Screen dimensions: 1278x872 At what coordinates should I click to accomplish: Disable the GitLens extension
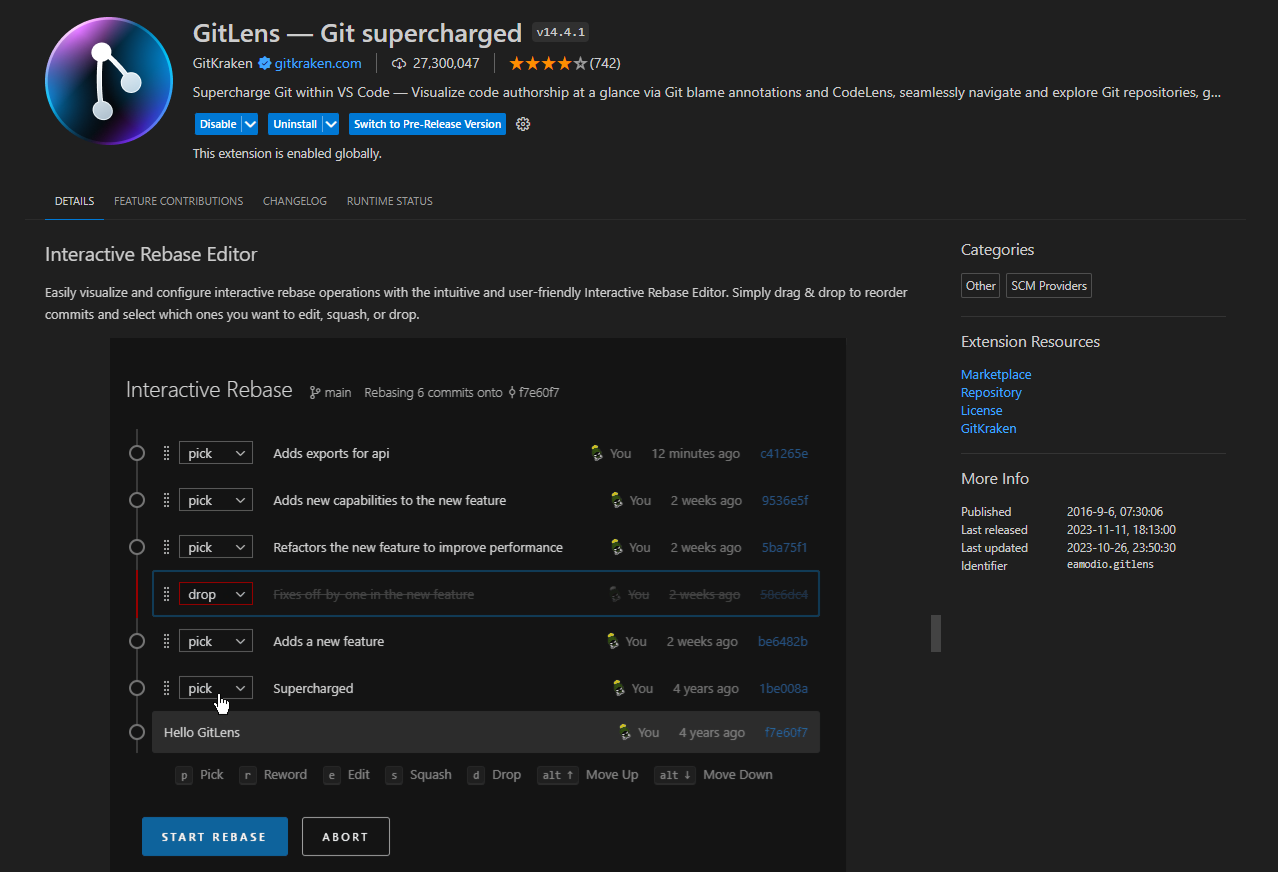218,124
